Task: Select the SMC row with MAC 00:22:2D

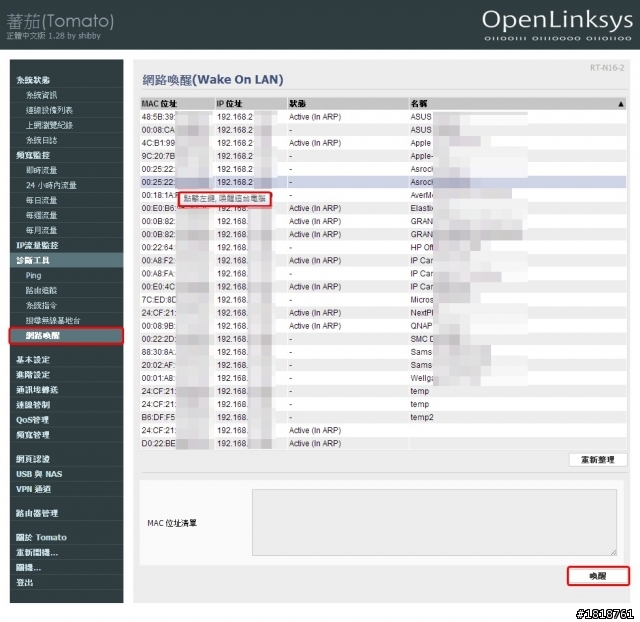Action: pos(383,339)
